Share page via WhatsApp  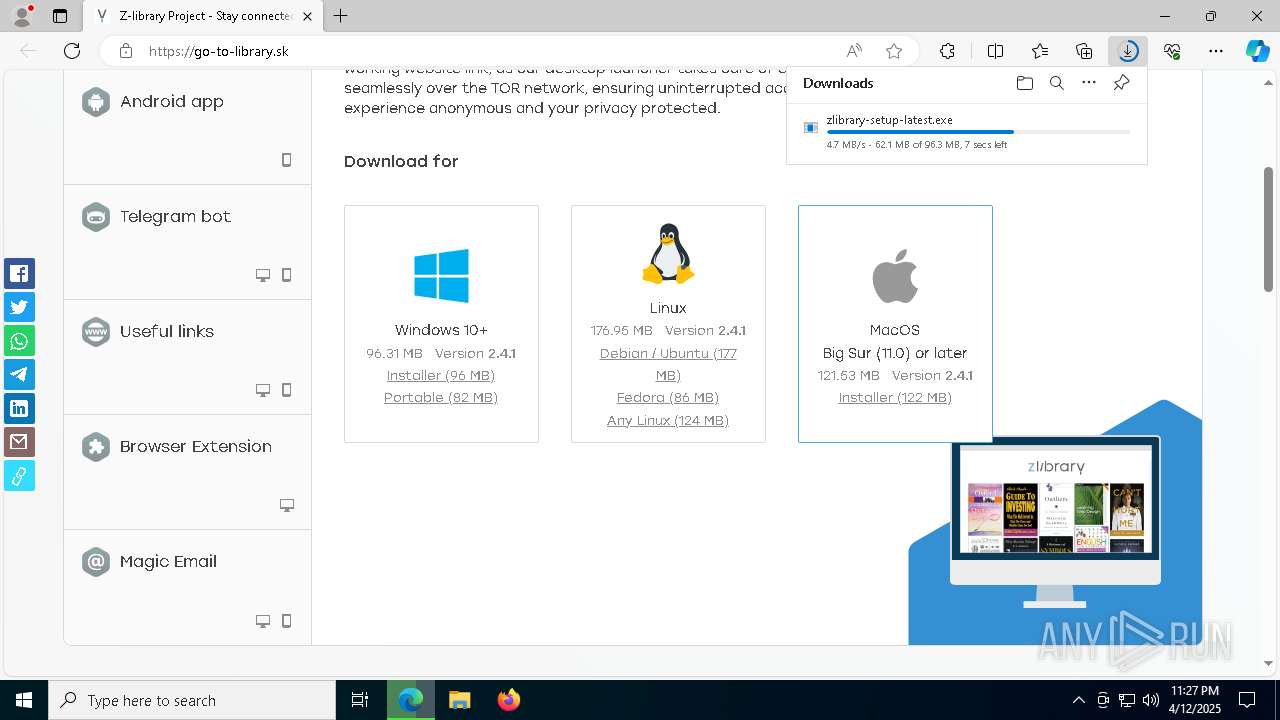(19, 341)
